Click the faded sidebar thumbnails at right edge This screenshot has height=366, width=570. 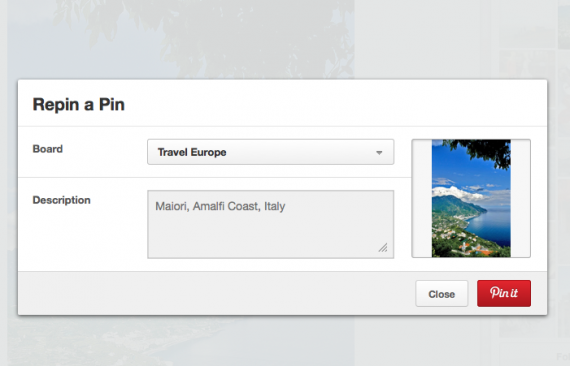(x=564, y=182)
